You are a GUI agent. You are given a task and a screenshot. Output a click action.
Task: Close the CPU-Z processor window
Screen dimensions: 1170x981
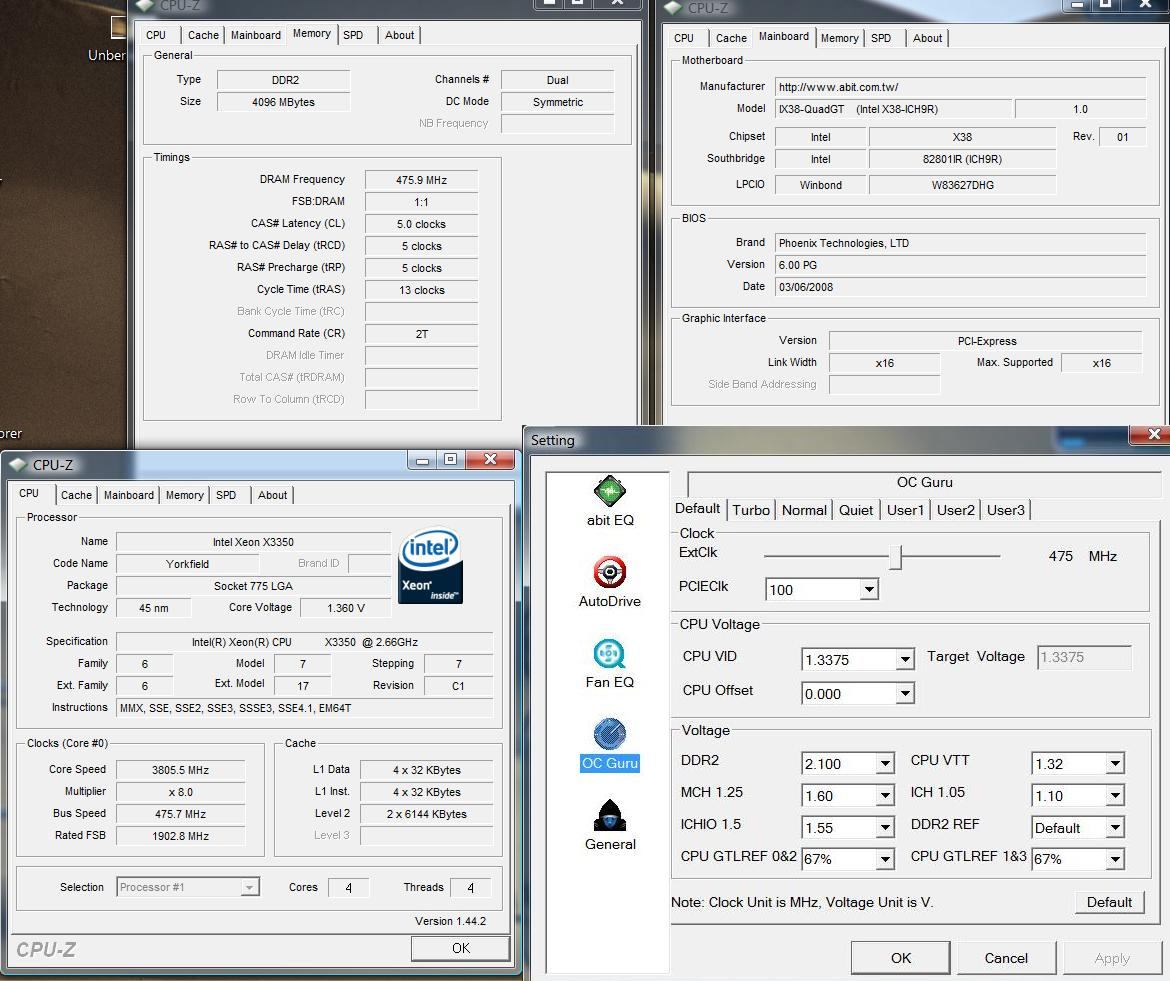(490, 460)
